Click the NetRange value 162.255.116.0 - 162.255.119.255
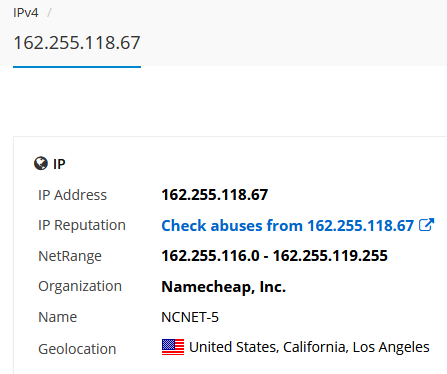447x374 pixels. (x=274, y=256)
